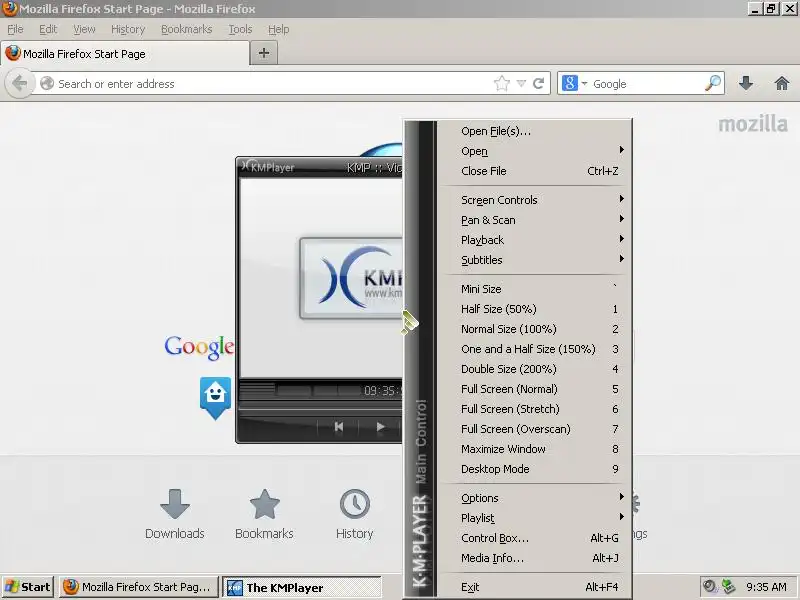Click the KMPlayer seek bar
This screenshot has width=800, height=600.
(320, 407)
